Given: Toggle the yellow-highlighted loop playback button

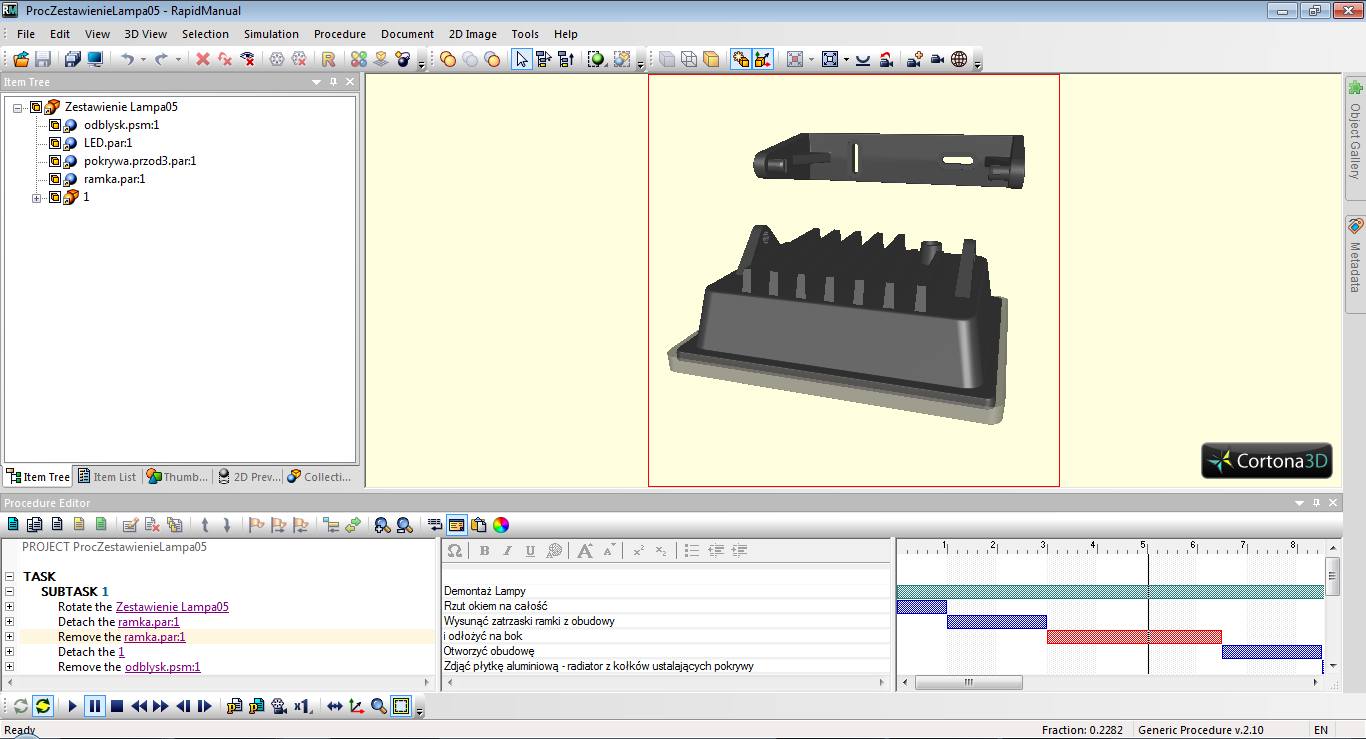Looking at the screenshot, I should 43,706.
